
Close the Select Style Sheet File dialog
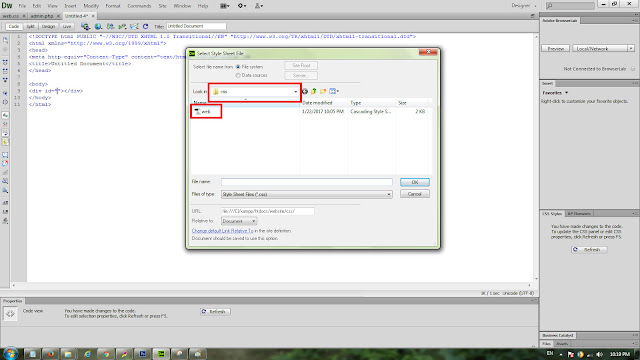click(428, 52)
